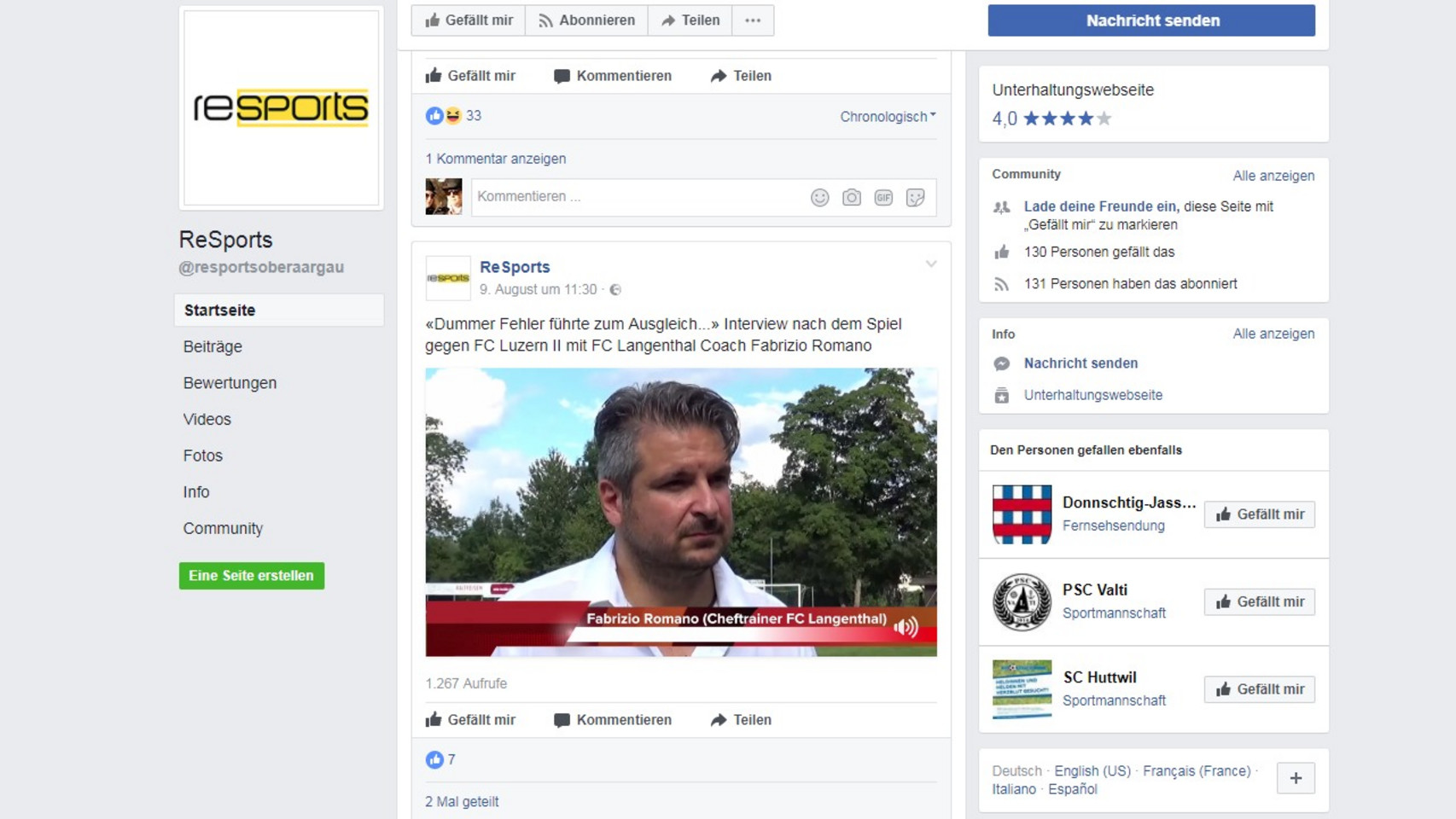The width and height of the screenshot is (1456, 819).
Task: Click Lade deine Freunde ein link
Action: [1100, 206]
